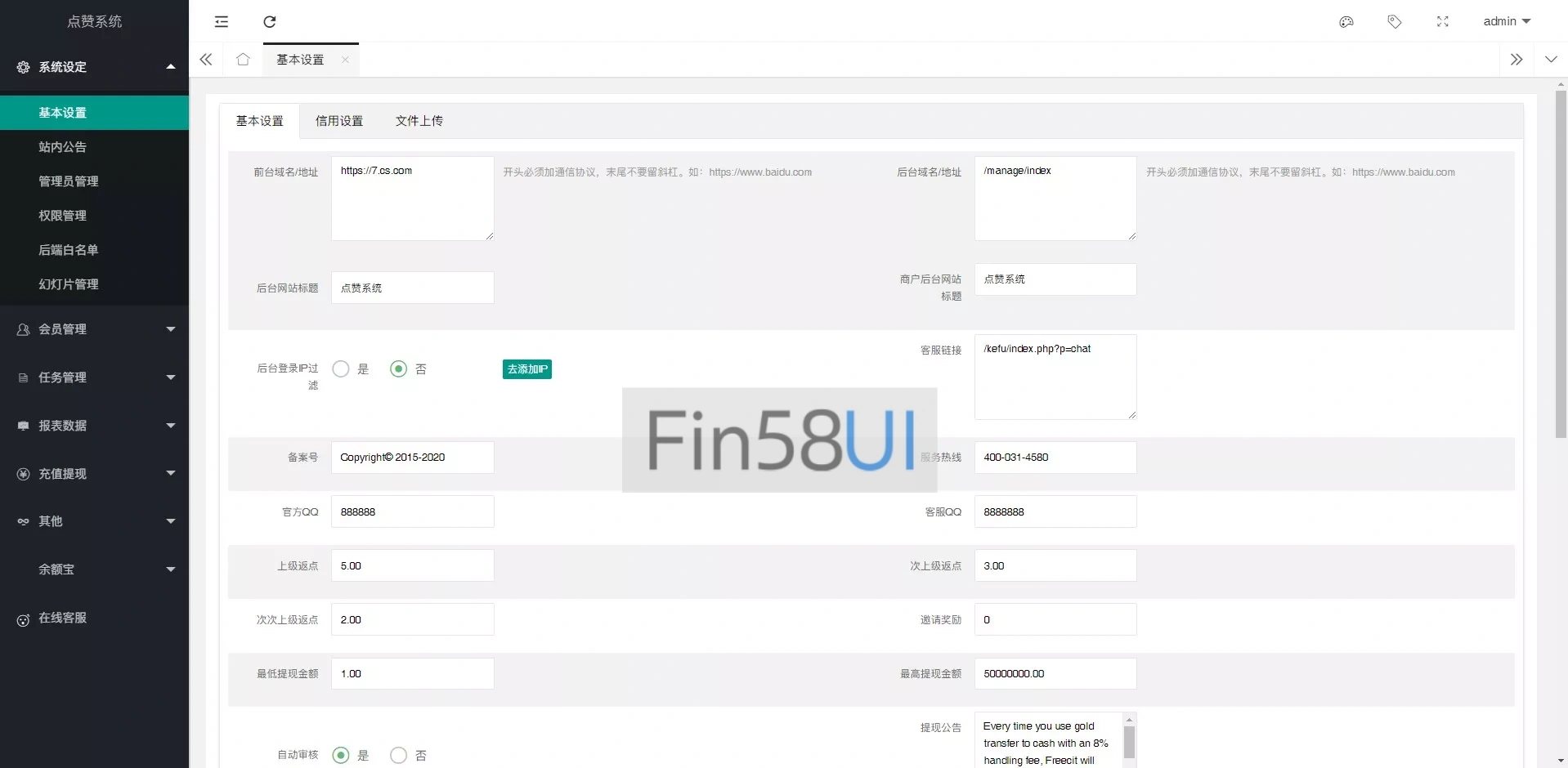Expand the 充值提现 sidebar menu

pyautogui.click(x=95, y=474)
